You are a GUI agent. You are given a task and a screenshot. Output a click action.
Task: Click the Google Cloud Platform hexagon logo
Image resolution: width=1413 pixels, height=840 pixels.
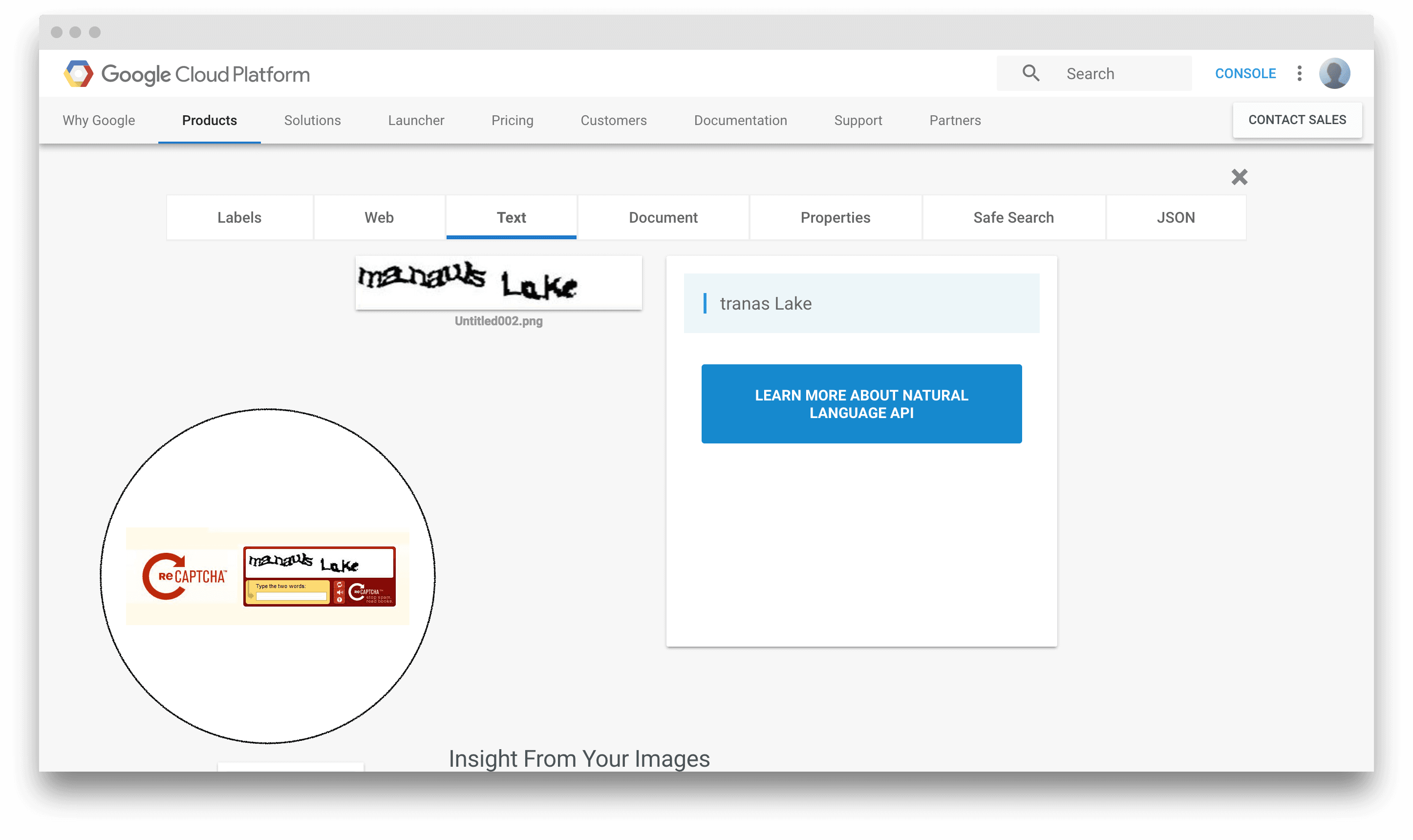[x=78, y=74]
